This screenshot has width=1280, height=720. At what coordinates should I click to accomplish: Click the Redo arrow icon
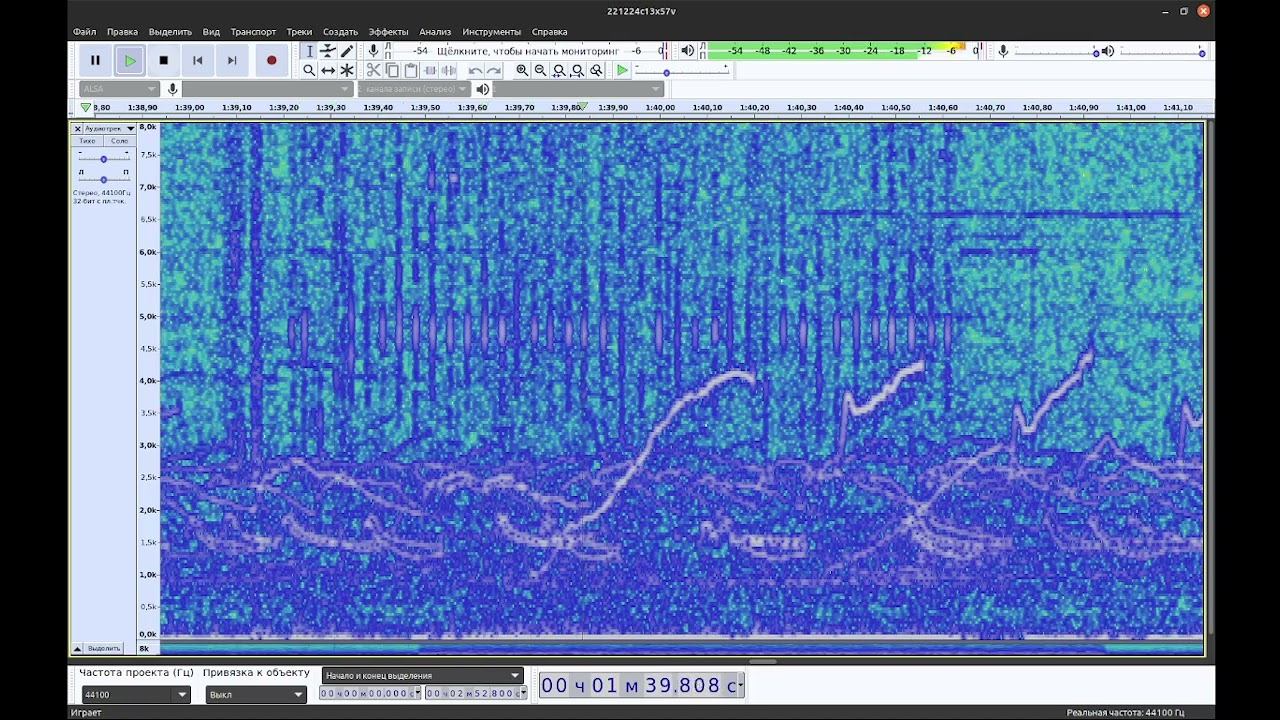coord(494,70)
